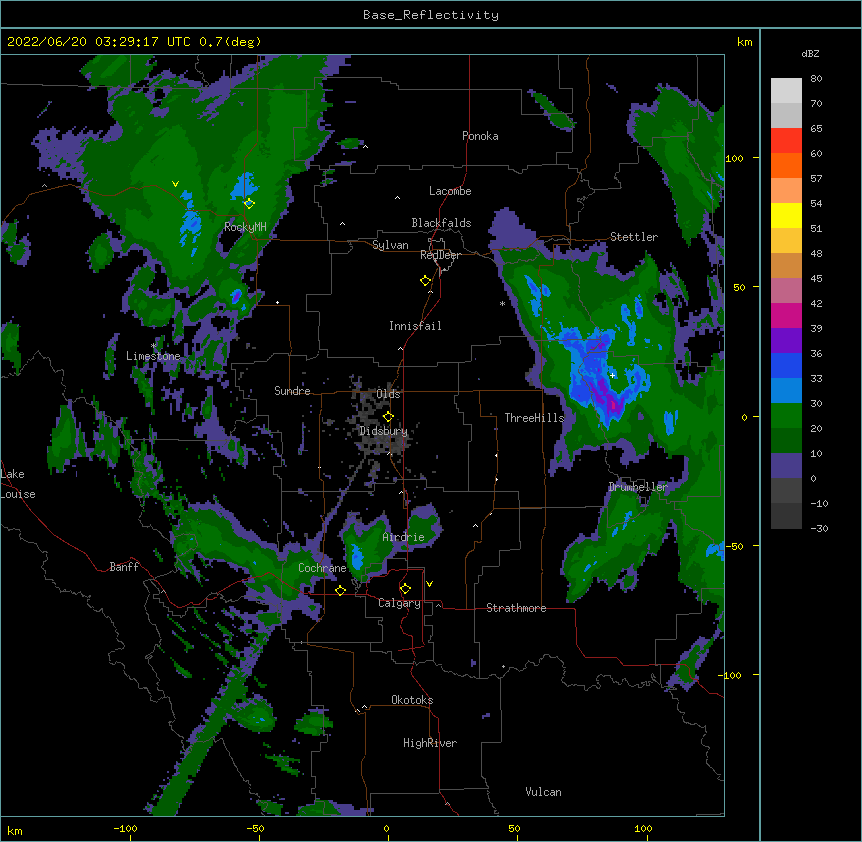Click the Sundre town label

(x=292, y=391)
